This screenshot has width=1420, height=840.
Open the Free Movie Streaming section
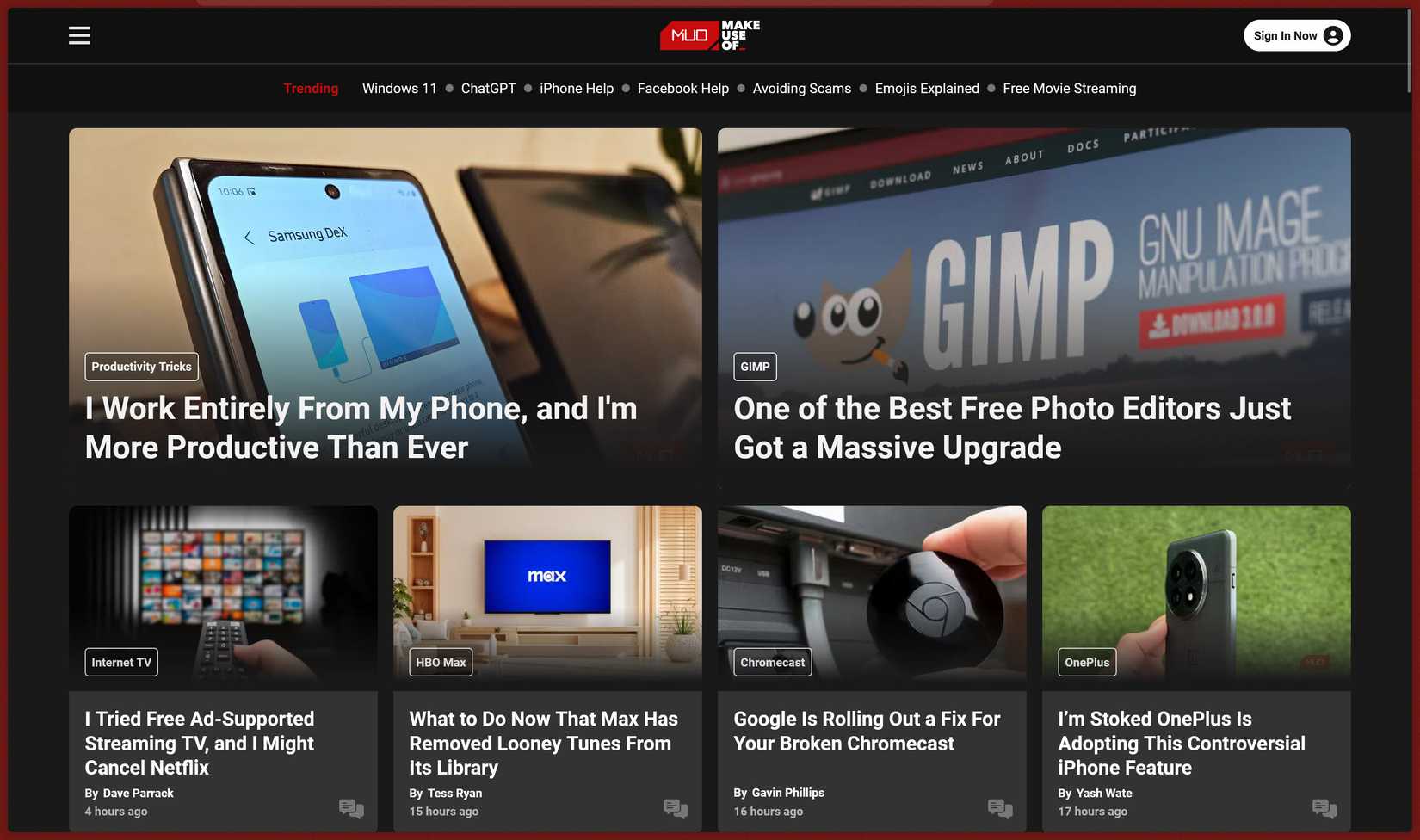[1069, 88]
